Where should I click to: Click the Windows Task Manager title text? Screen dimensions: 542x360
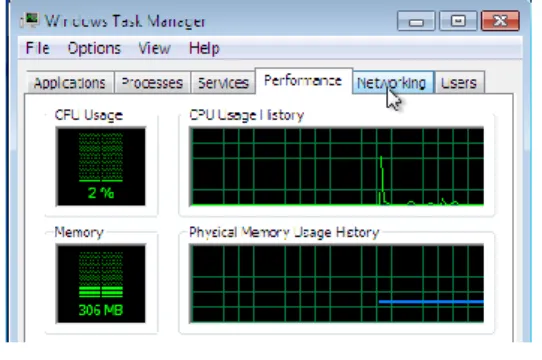pyautogui.click(x=125, y=21)
